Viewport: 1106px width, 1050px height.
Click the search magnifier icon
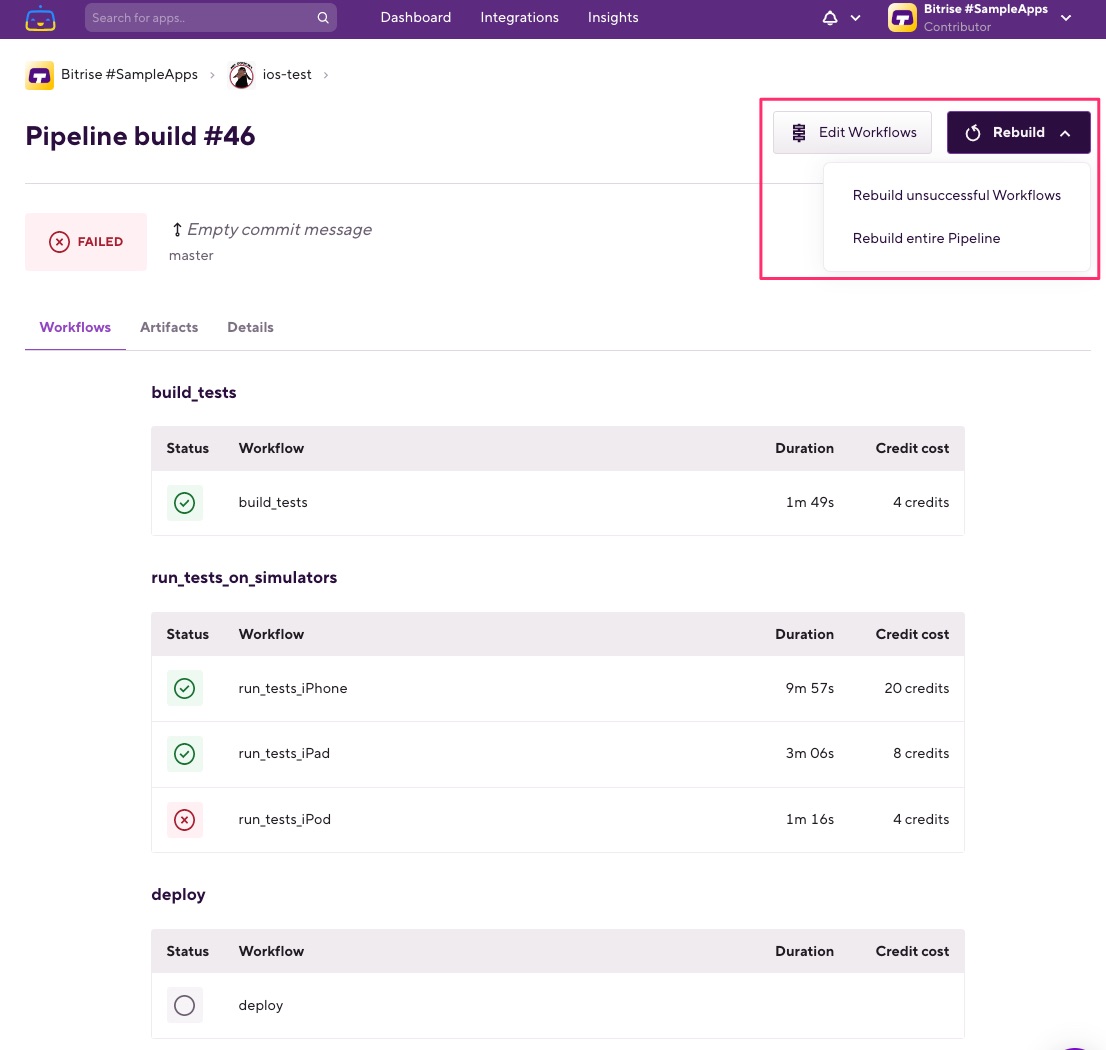[x=322, y=17]
